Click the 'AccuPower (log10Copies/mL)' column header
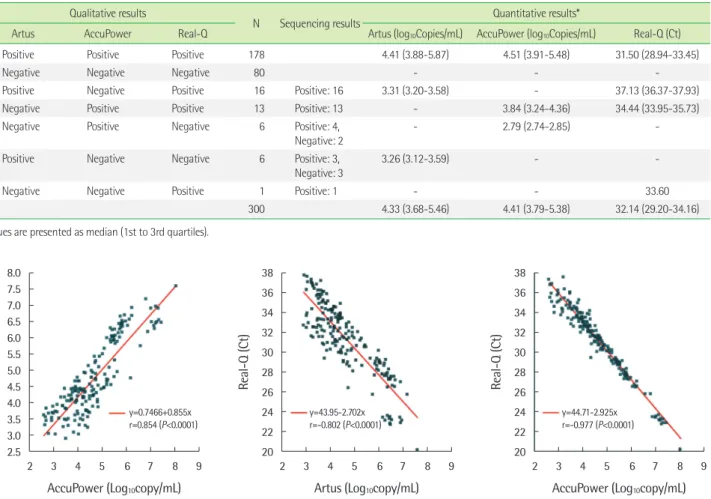The height and width of the screenshot is (499, 711). coord(536,34)
